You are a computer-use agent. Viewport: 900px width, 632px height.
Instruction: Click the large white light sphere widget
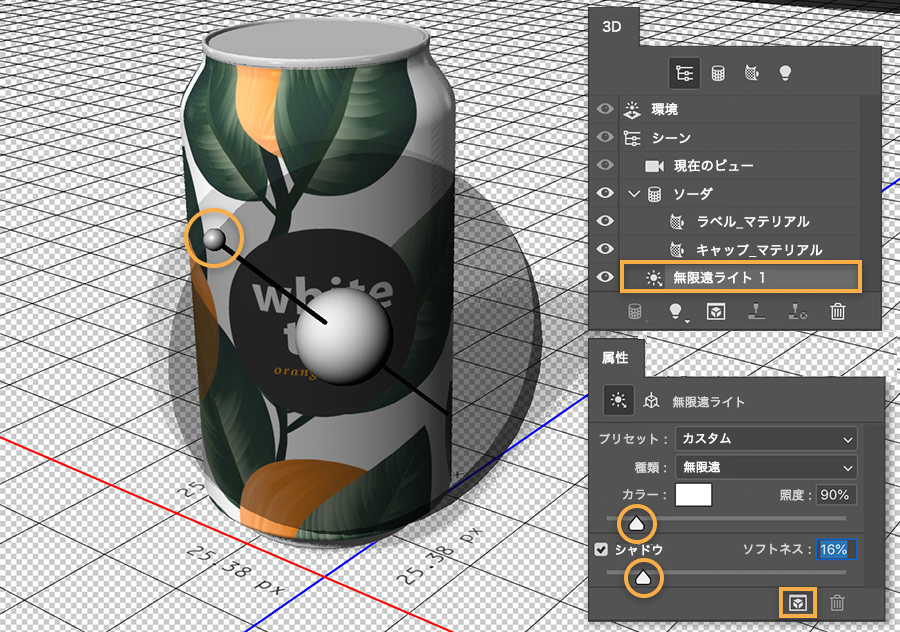point(343,336)
